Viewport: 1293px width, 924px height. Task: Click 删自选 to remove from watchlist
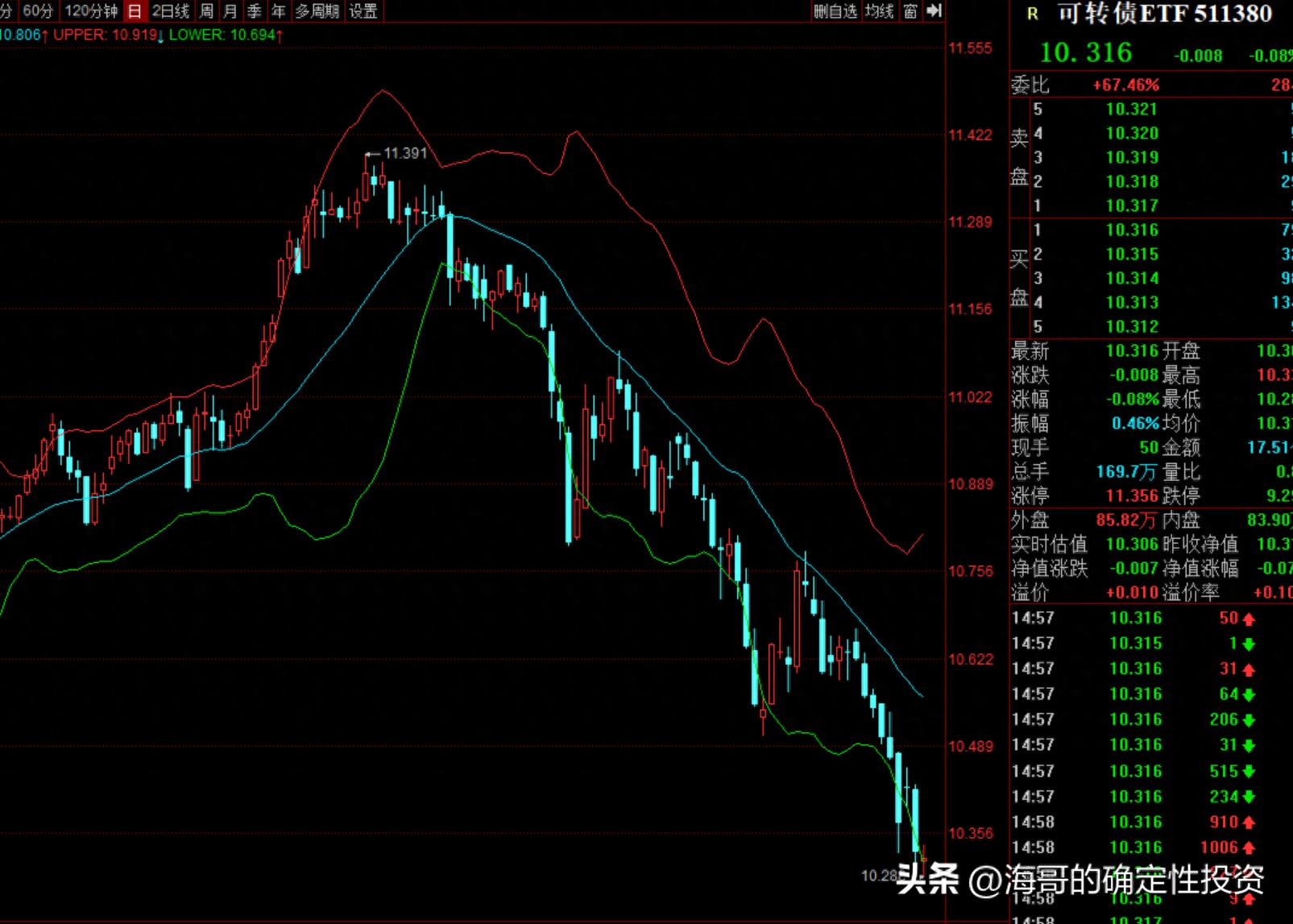pyautogui.click(x=835, y=11)
